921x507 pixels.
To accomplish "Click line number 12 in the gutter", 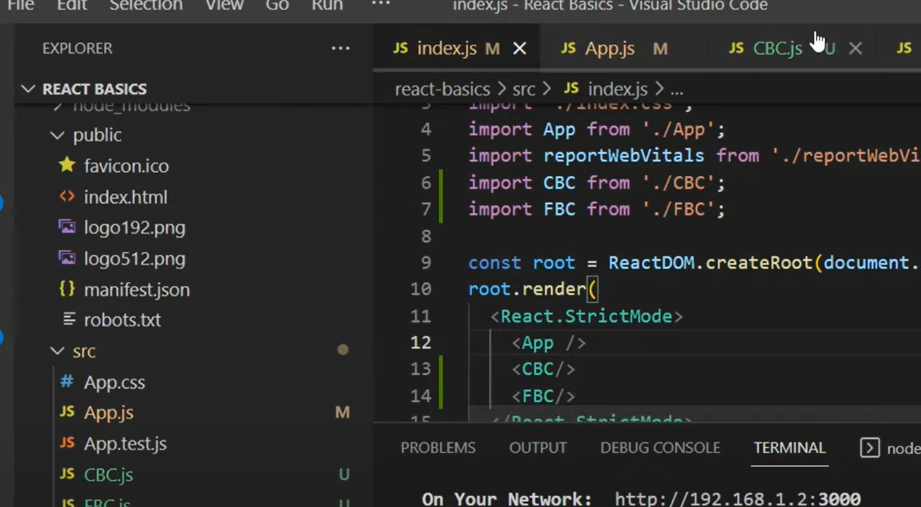I will tap(421, 343).
